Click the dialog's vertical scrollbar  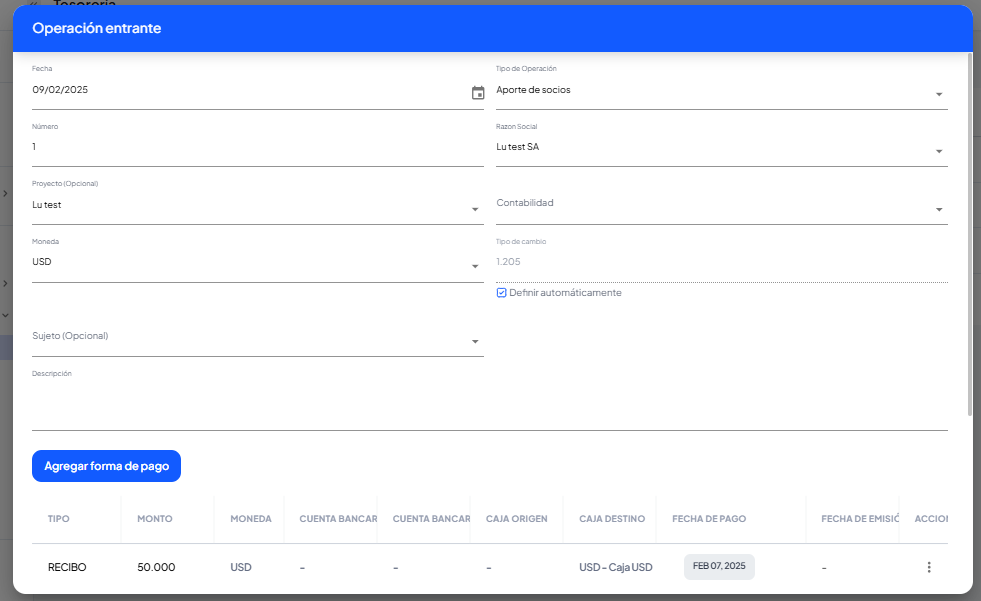coord(969,230)
